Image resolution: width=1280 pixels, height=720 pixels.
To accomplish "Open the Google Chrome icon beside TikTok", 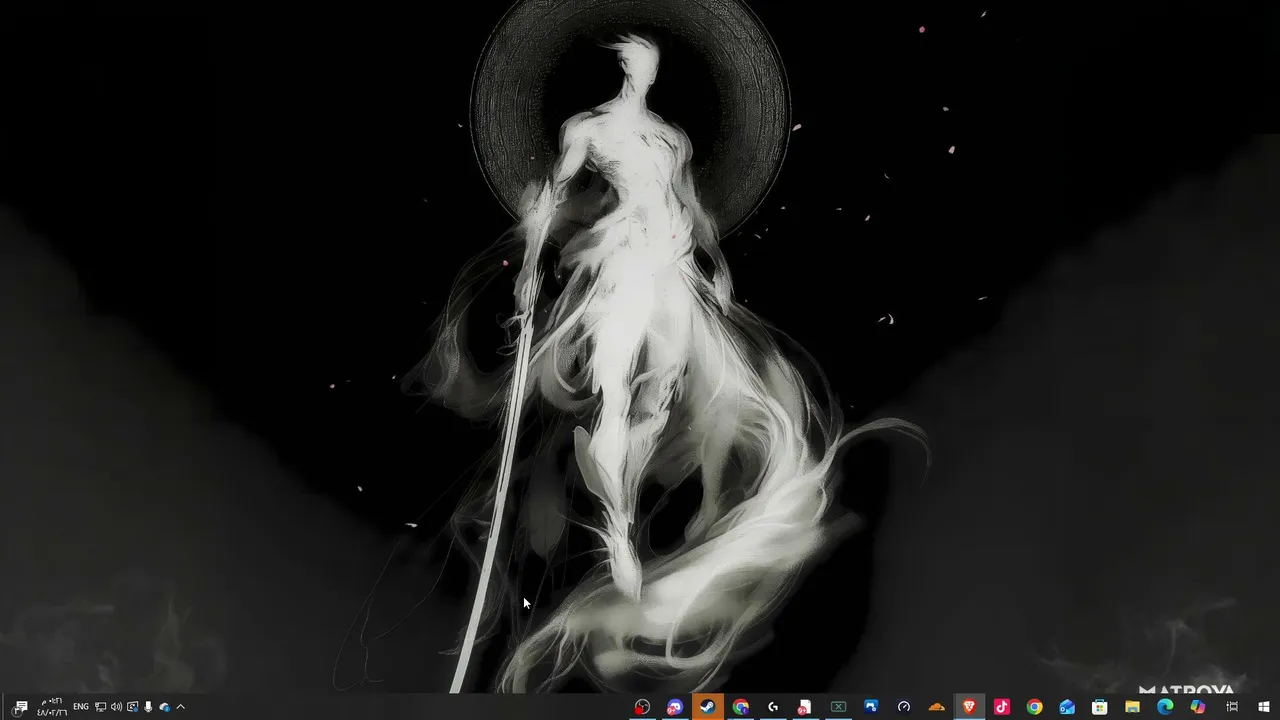I will click(x=1034, y=707).
